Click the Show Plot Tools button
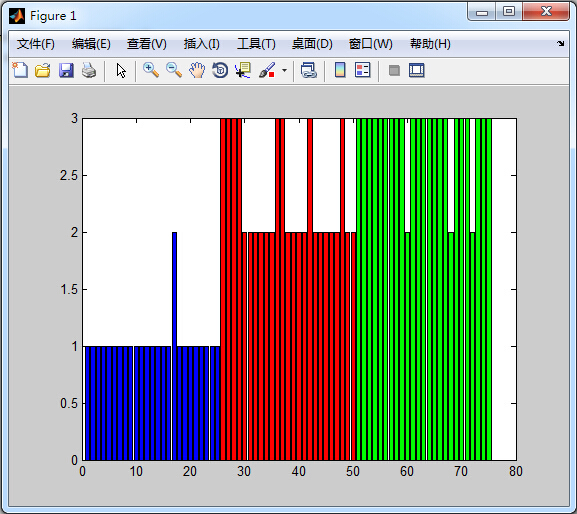The width and height of the screenshot is (577, 514). point(417,70)
